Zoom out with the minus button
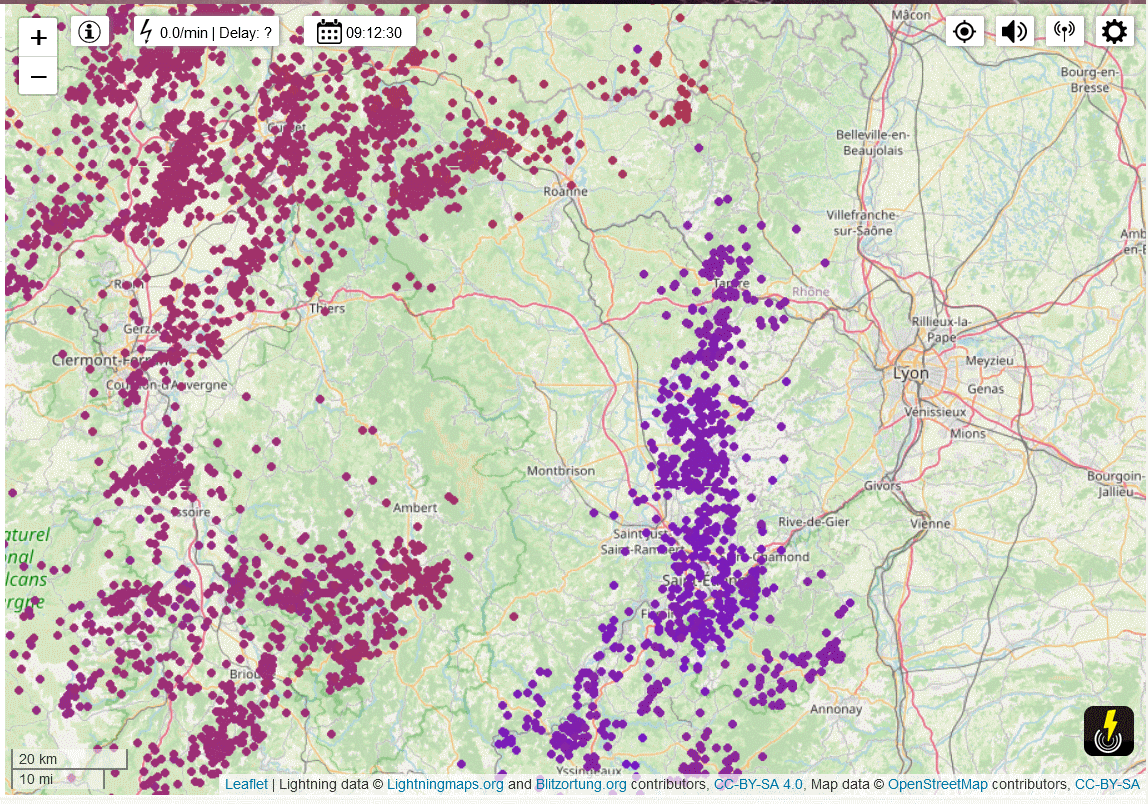Screen dimensions: 1148x804 pos(38,76)
